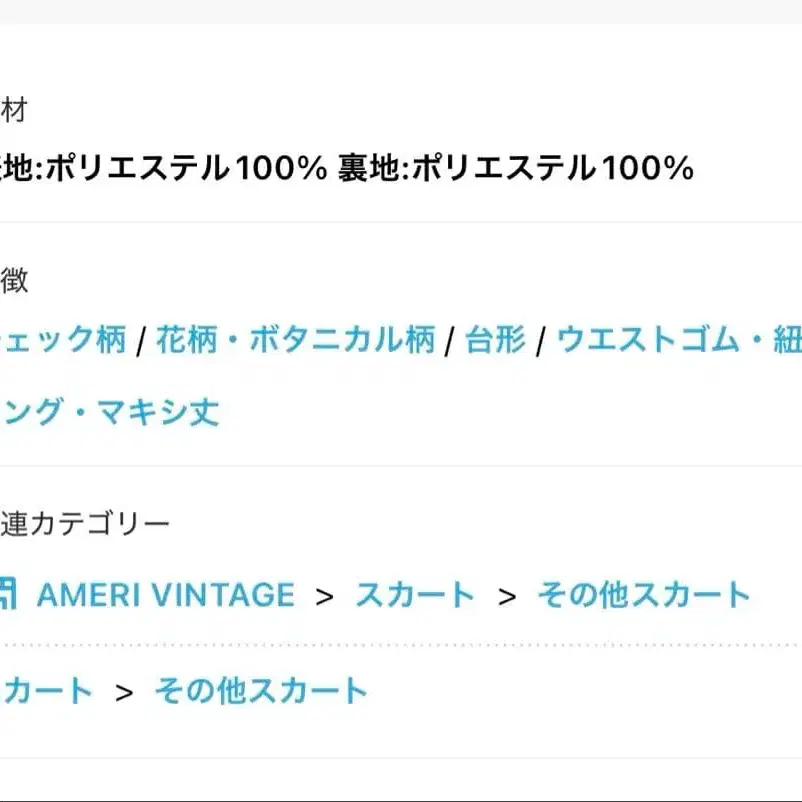Open the AMERI VINTAGE brand link
The height and width of the screenshot is (802, 802).
tap(166, 595)
